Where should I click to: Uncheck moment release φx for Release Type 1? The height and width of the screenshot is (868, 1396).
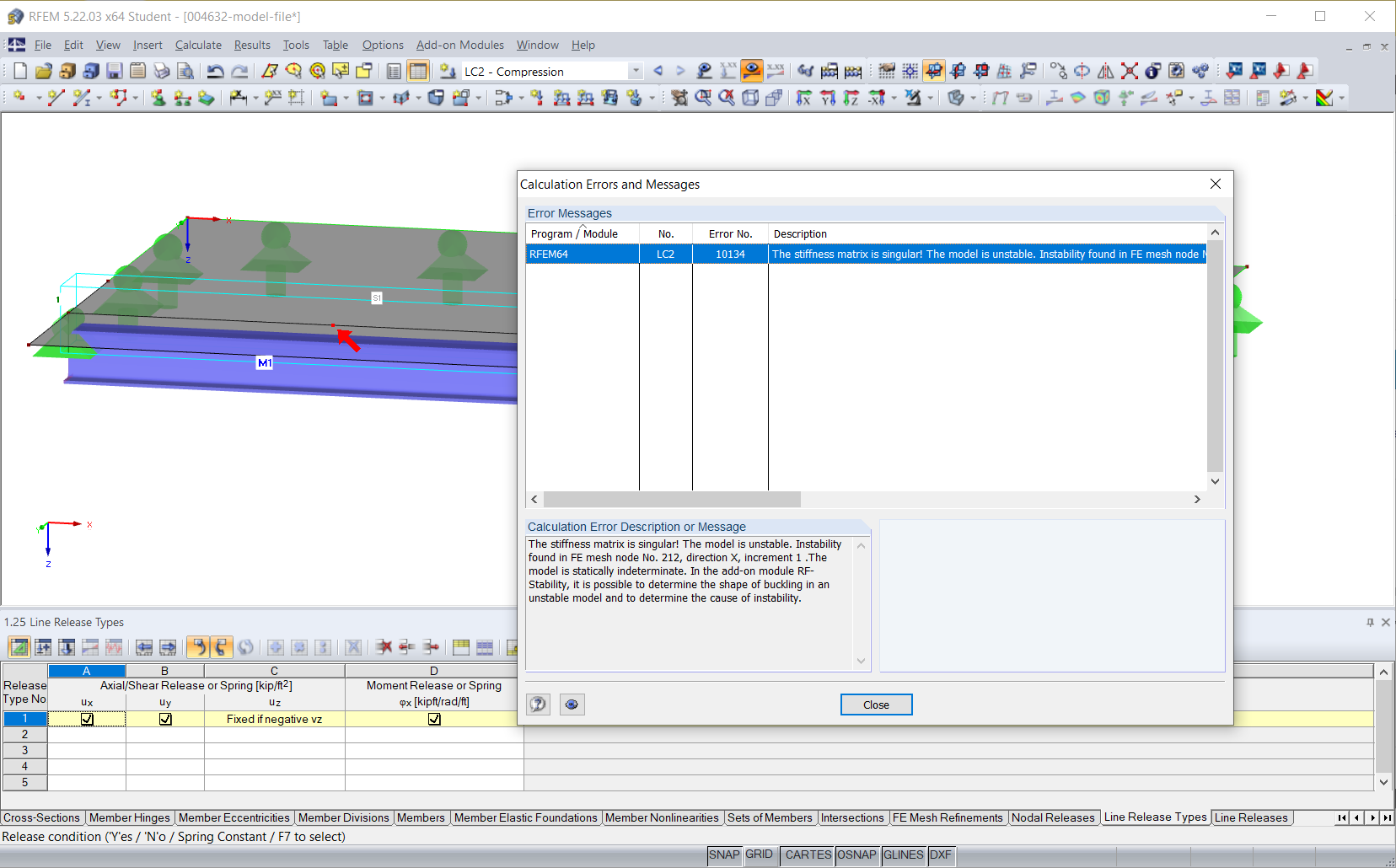tap(434, 719)
